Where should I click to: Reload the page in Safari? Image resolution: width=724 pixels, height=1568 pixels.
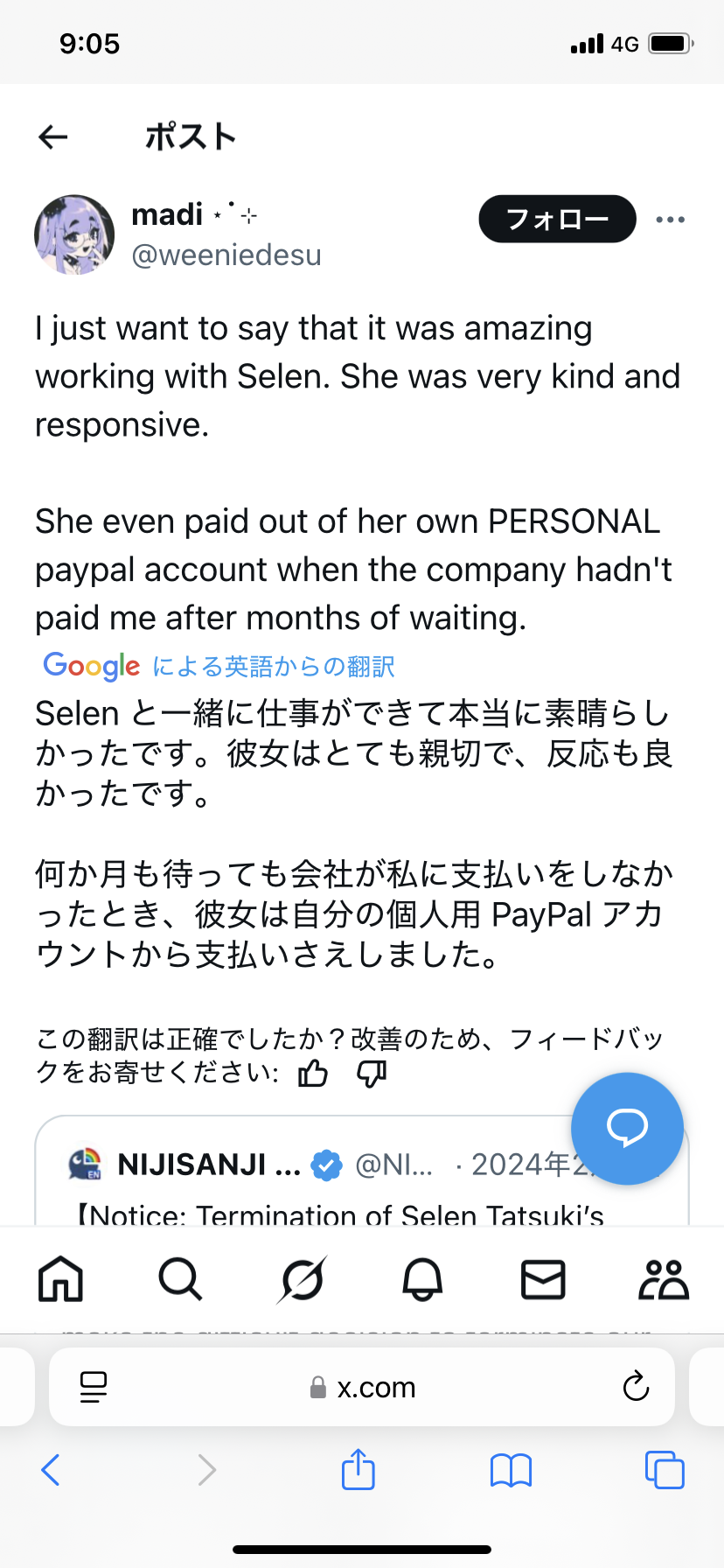636,1386
